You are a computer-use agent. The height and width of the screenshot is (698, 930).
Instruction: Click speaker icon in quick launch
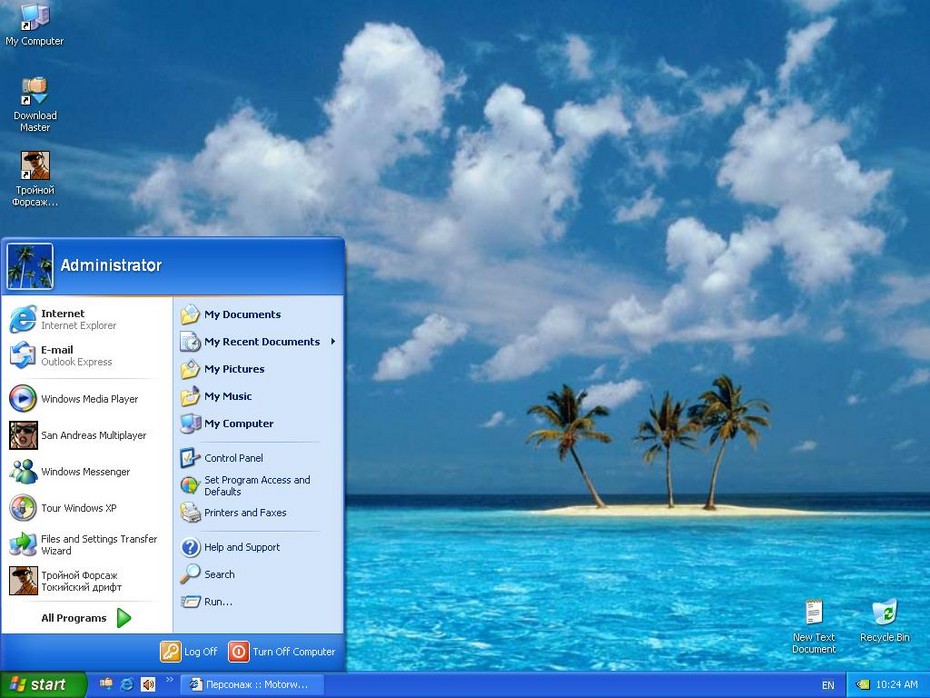[148, 684]
